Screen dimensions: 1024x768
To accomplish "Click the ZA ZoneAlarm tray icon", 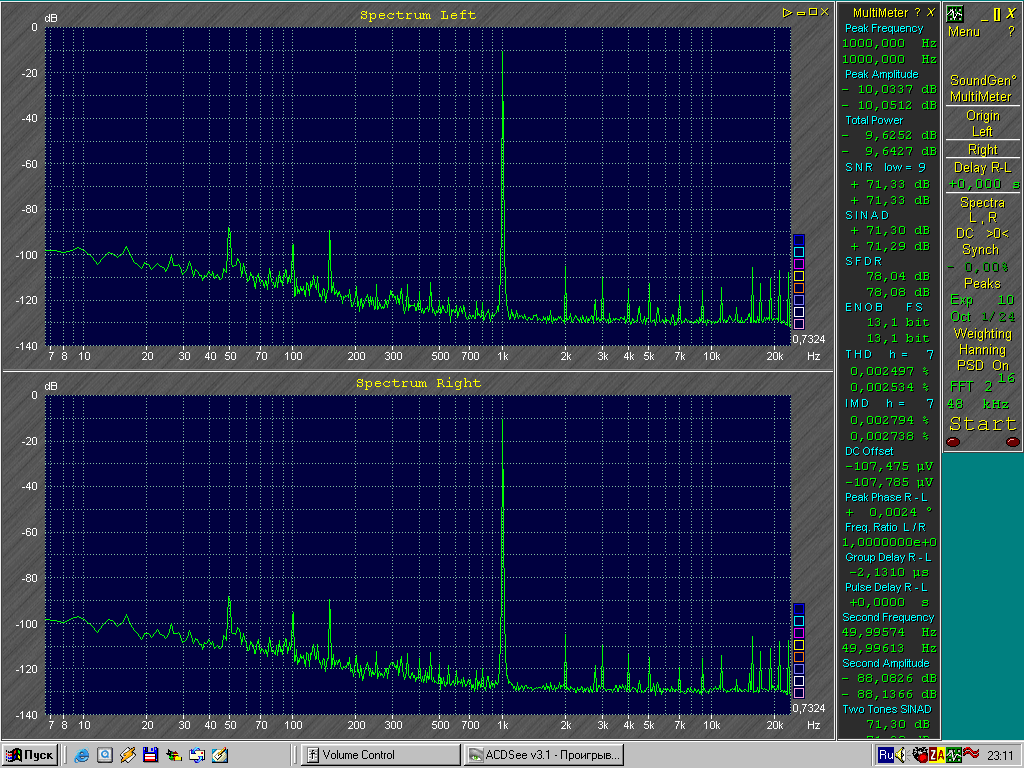I will 937,755.
